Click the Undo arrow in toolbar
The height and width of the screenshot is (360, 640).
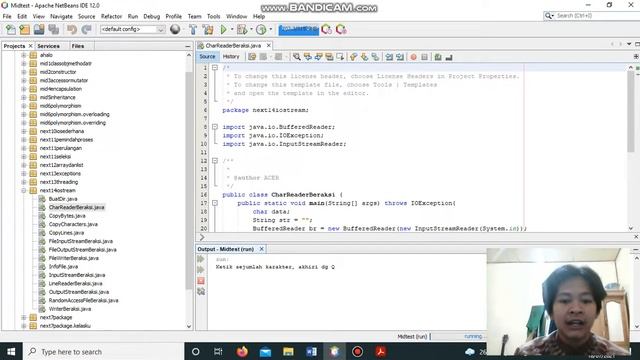click(72, 29)
